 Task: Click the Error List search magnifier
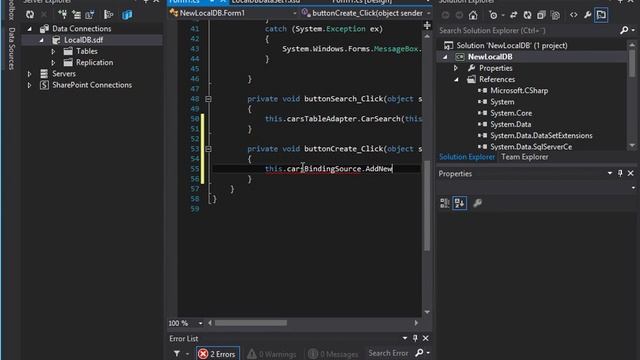pos(419,353)
